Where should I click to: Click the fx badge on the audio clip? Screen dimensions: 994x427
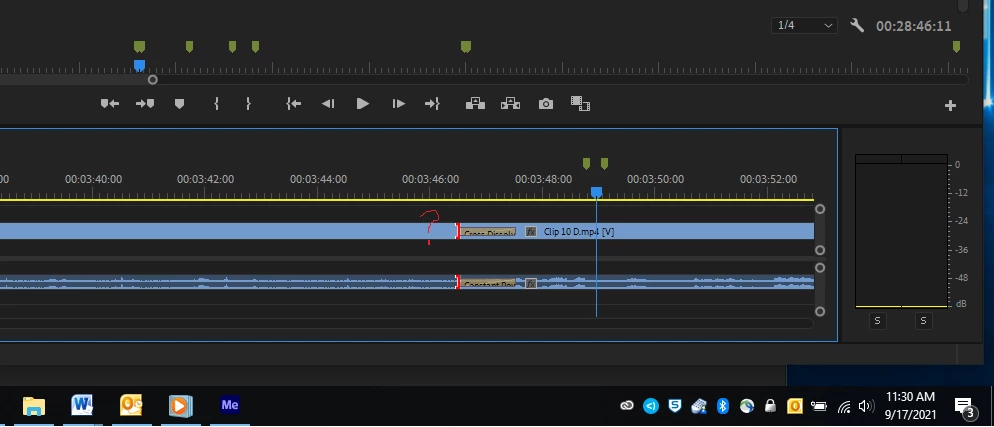pyautogui.click(x=531, y=283)
